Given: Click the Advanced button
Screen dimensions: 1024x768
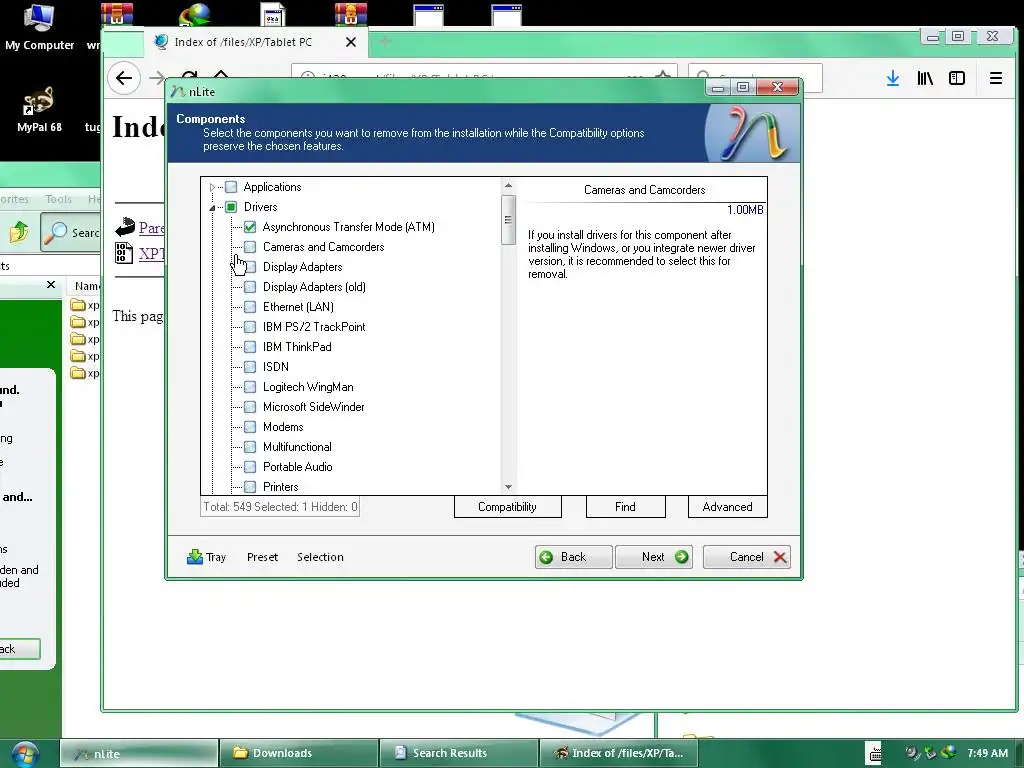Looking at the screenshot, I should pyautogui.click(x=728, y=507).
